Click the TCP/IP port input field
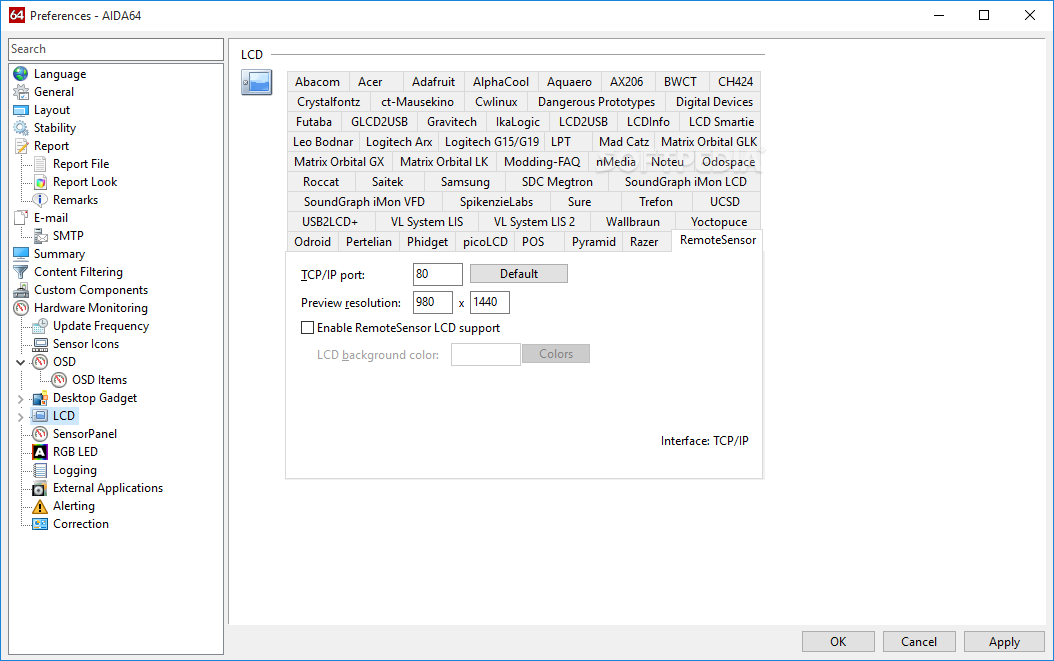 pos(438,274)
